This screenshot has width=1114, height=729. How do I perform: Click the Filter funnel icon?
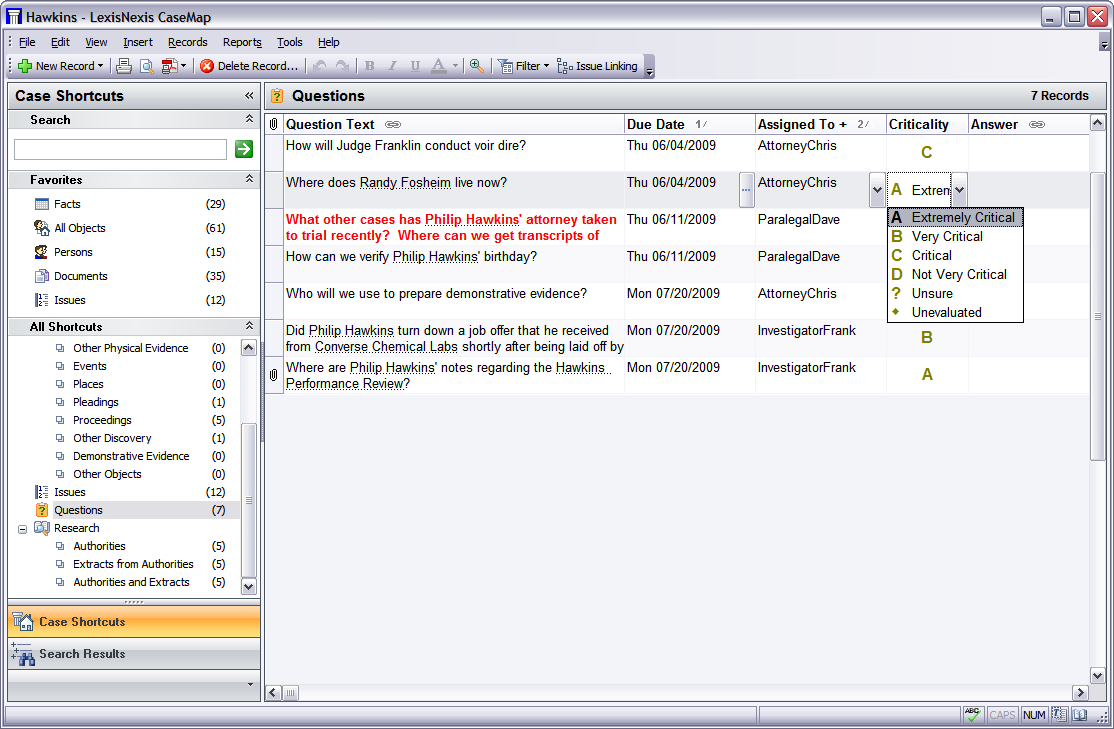click(x=505, y=66)
